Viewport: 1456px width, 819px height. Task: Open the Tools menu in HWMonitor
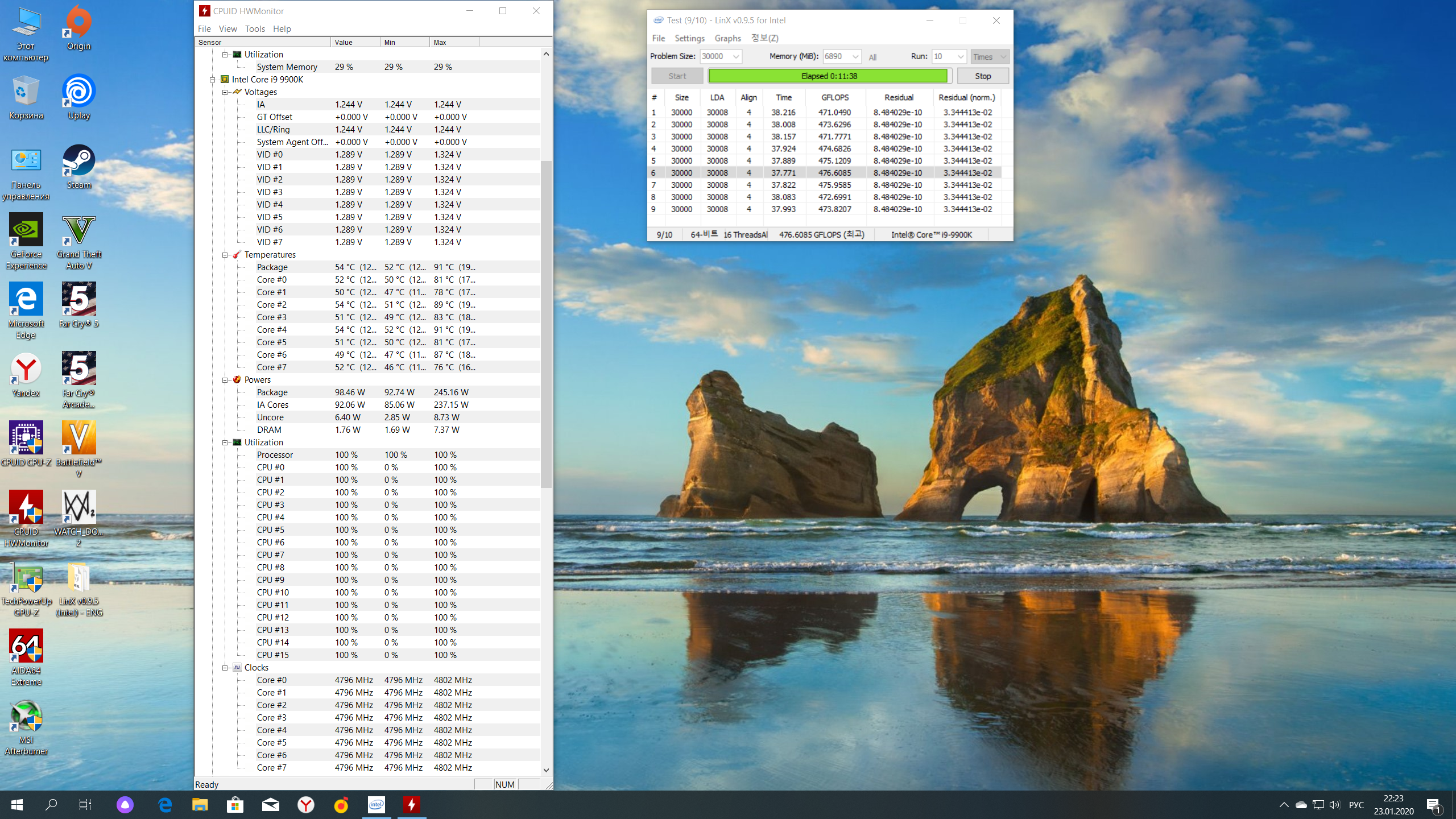pos(255,29)
